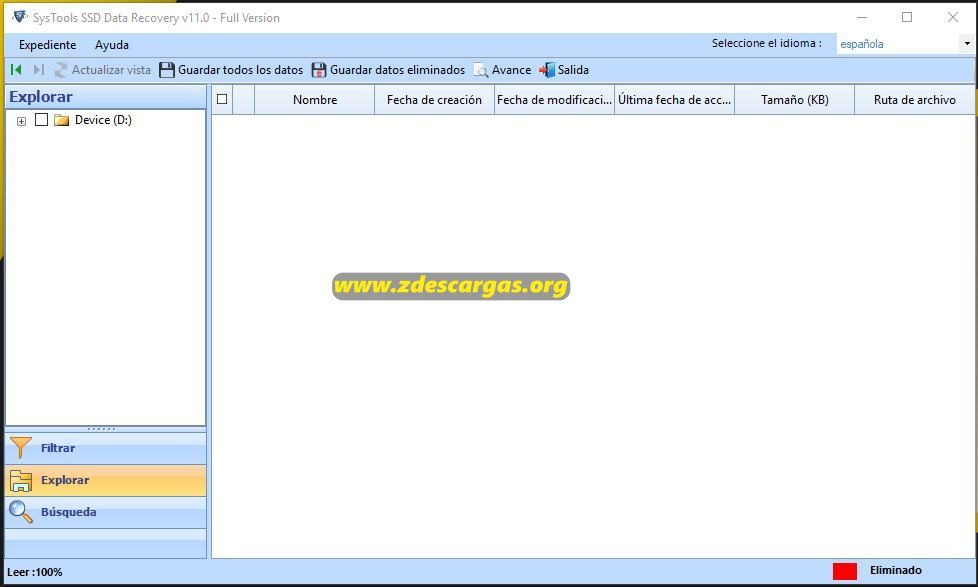Click the Actualizar vista label
Screen dimensions: 978x587
click(x=111, y=70)
